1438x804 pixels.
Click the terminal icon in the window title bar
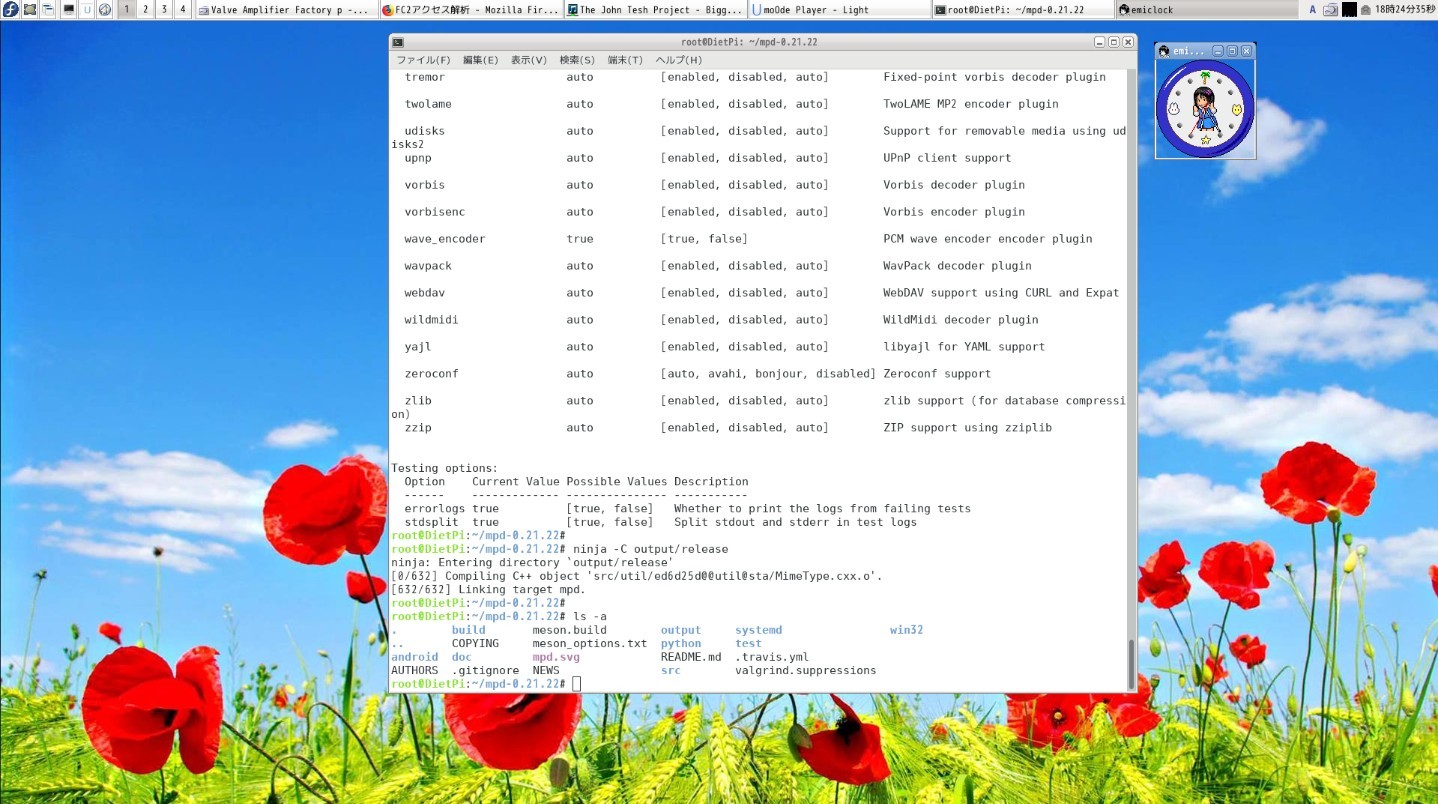397,41
